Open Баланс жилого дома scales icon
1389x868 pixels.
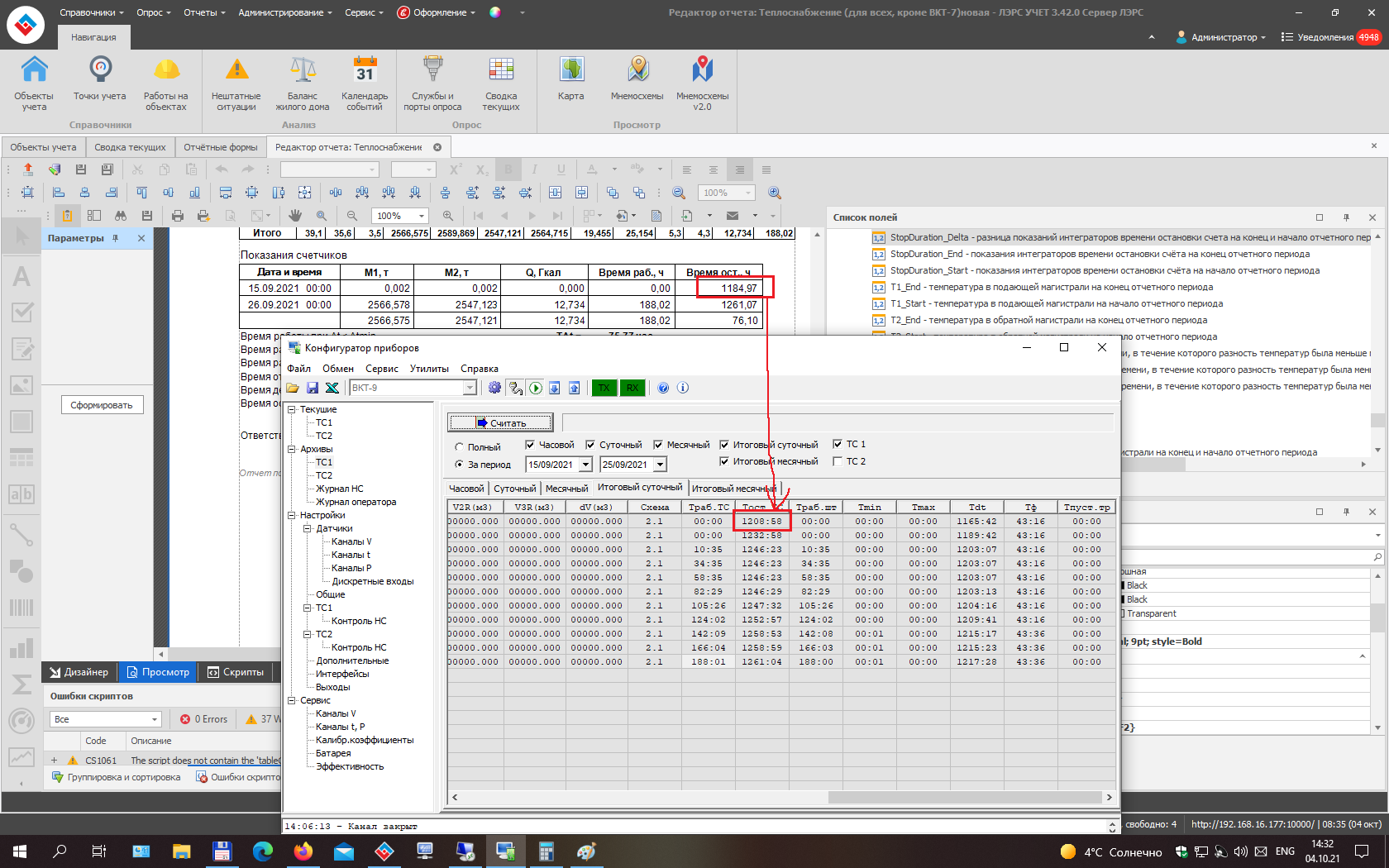[x=303, y=83]
